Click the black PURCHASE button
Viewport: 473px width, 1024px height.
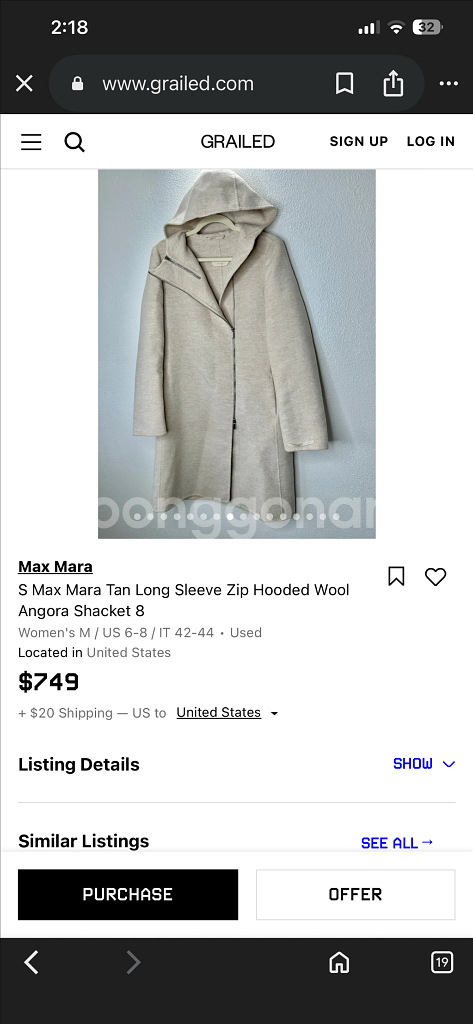coord(128,895)
